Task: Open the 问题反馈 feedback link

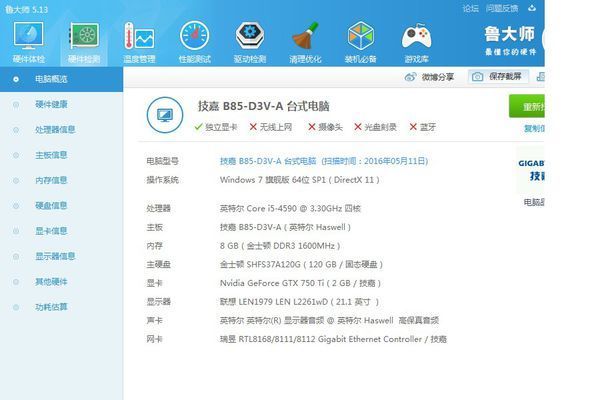Action: [x=502, y=8]
